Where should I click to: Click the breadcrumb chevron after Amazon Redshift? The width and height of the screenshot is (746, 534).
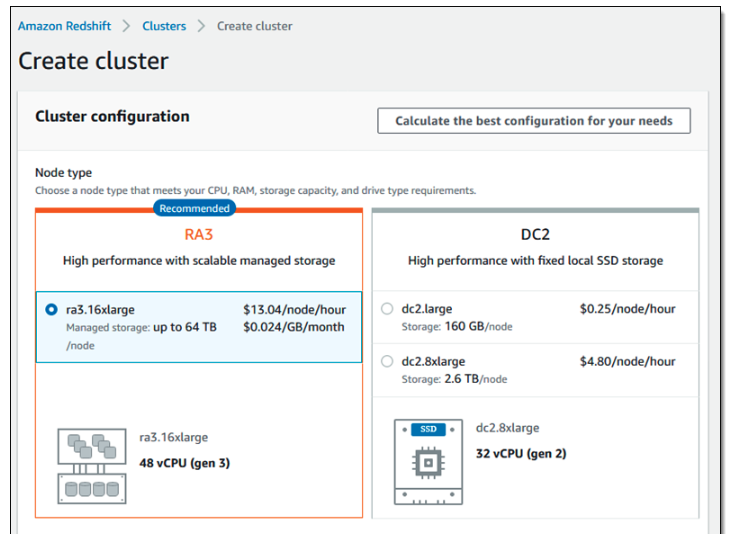coord(126,26)
